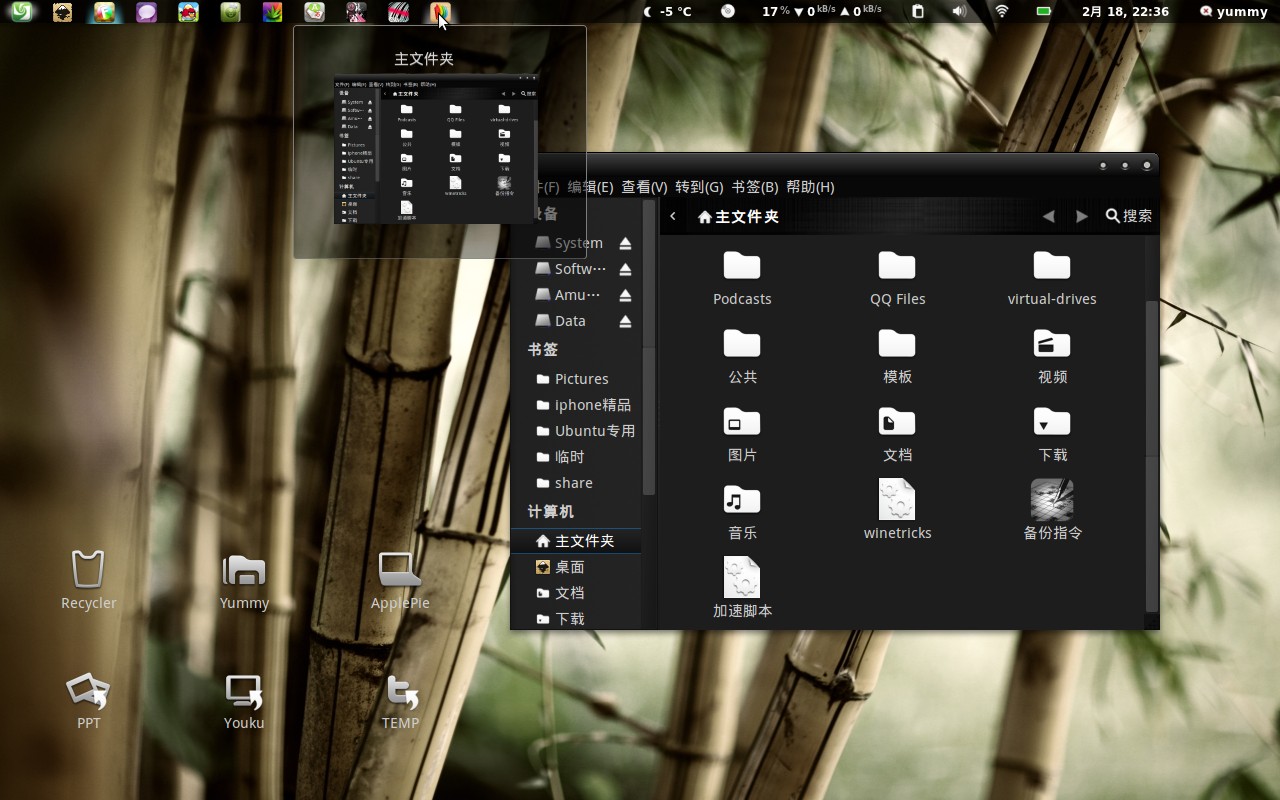The width and height of the screenshot is (1280, 800).
Task: Select the TEMP desktop shortcut
Action: click(400, 700)
